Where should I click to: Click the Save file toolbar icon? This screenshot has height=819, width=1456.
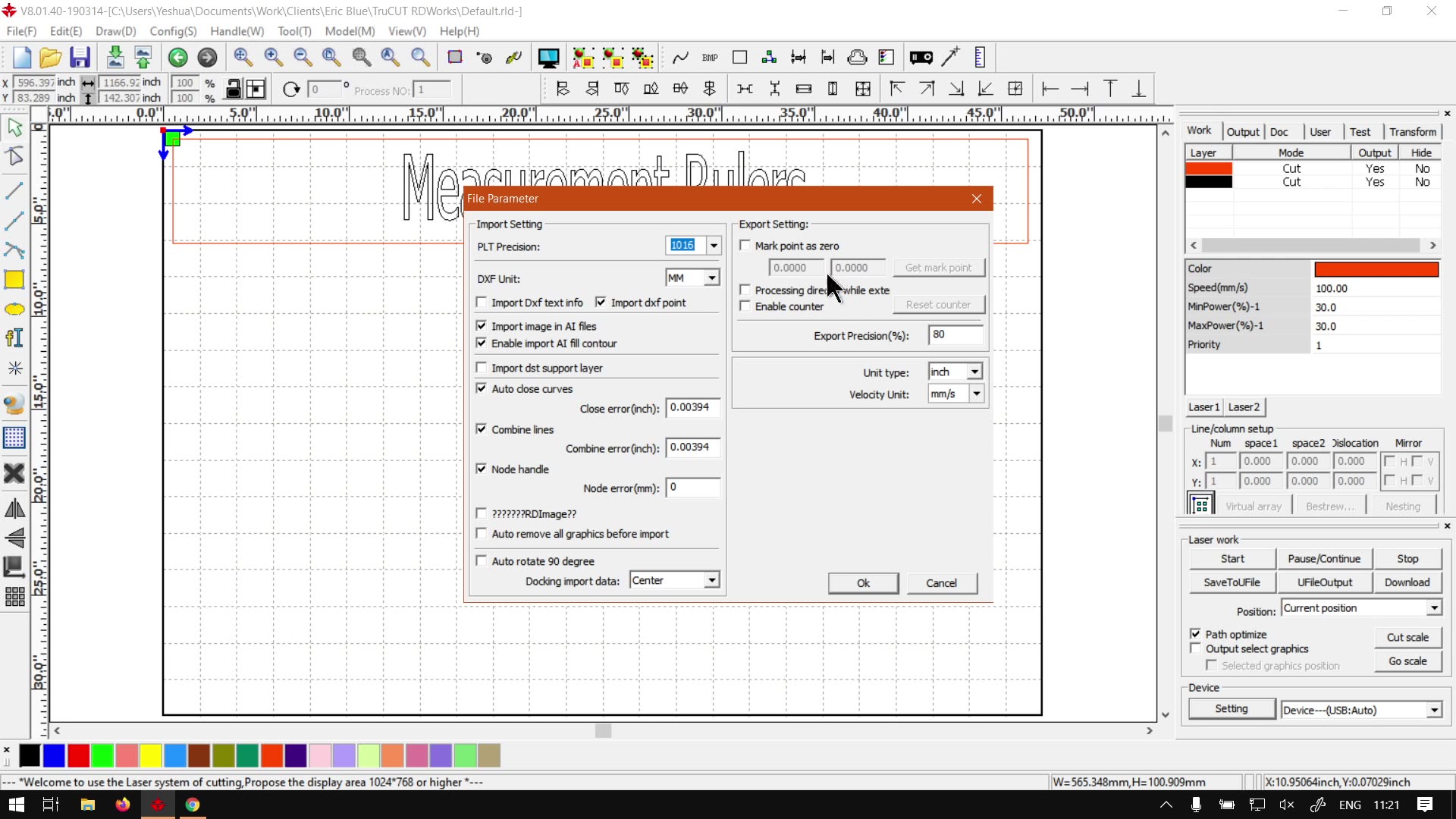pyautogui.click(x=80, y=58)
